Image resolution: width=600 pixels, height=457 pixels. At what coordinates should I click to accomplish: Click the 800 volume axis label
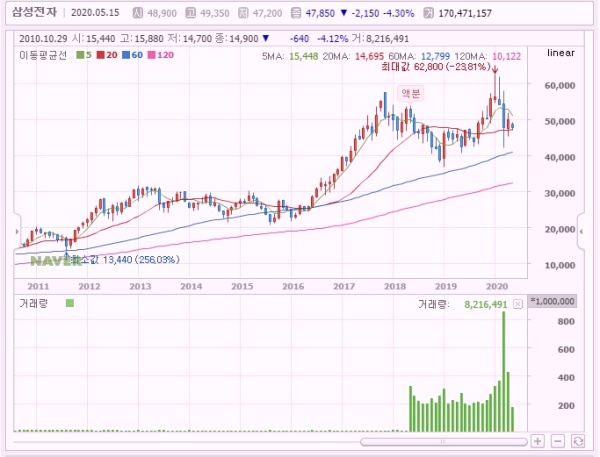click(566, 322)
